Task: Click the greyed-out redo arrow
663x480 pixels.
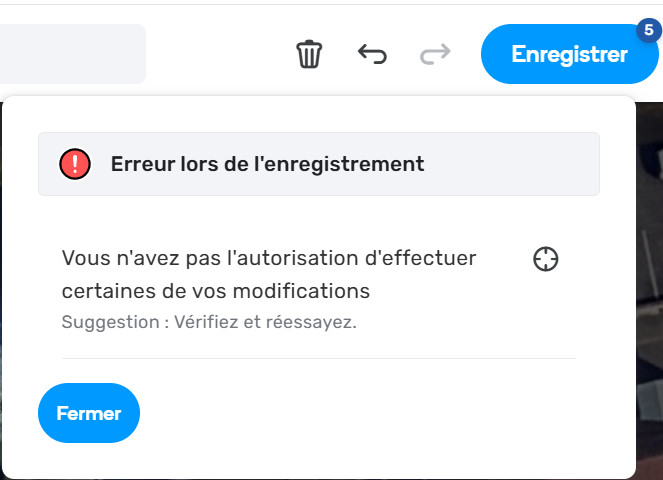Action: point(435,54)
